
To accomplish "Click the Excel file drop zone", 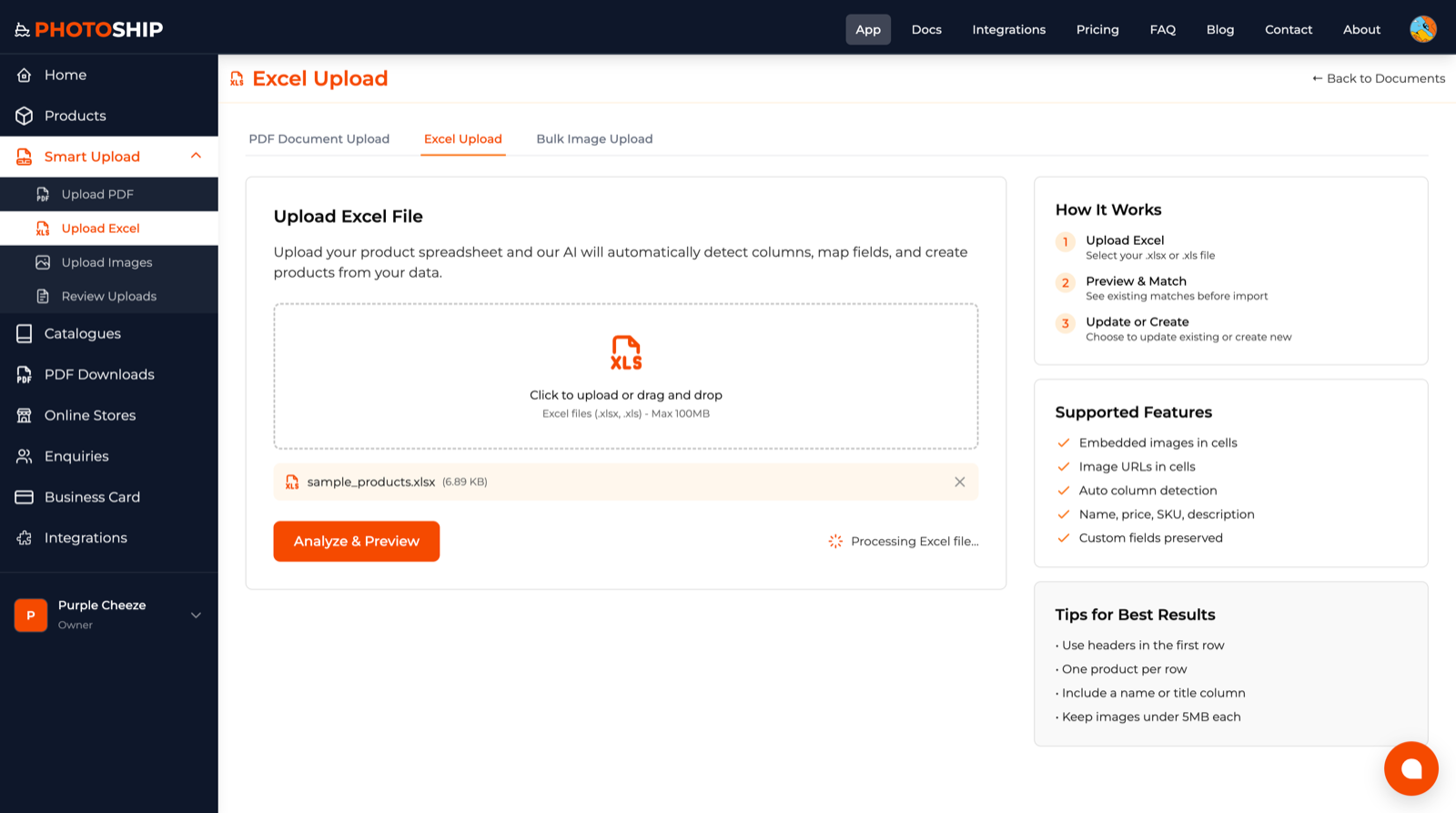I will 625,376.
